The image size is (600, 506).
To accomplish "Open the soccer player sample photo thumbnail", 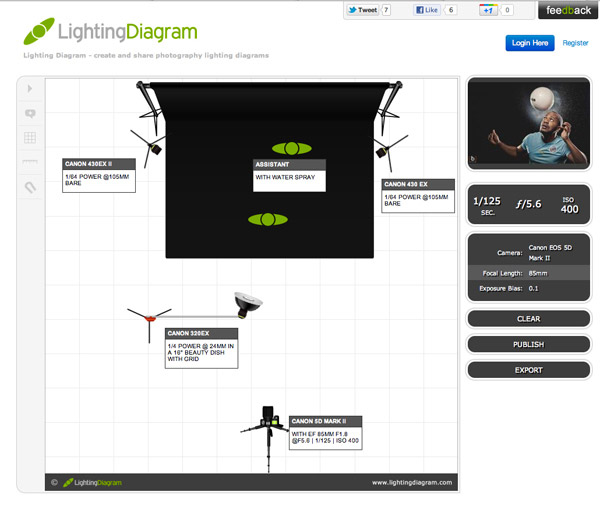I will tap(528, 123).
